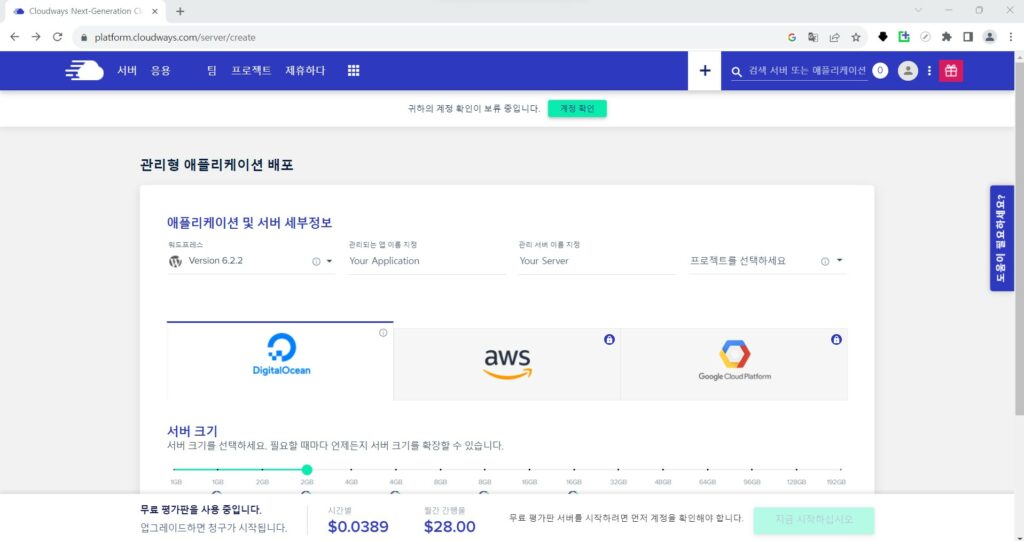Click the WordPress logo icon
The image size is (1024, 541).
click(175, 261)
